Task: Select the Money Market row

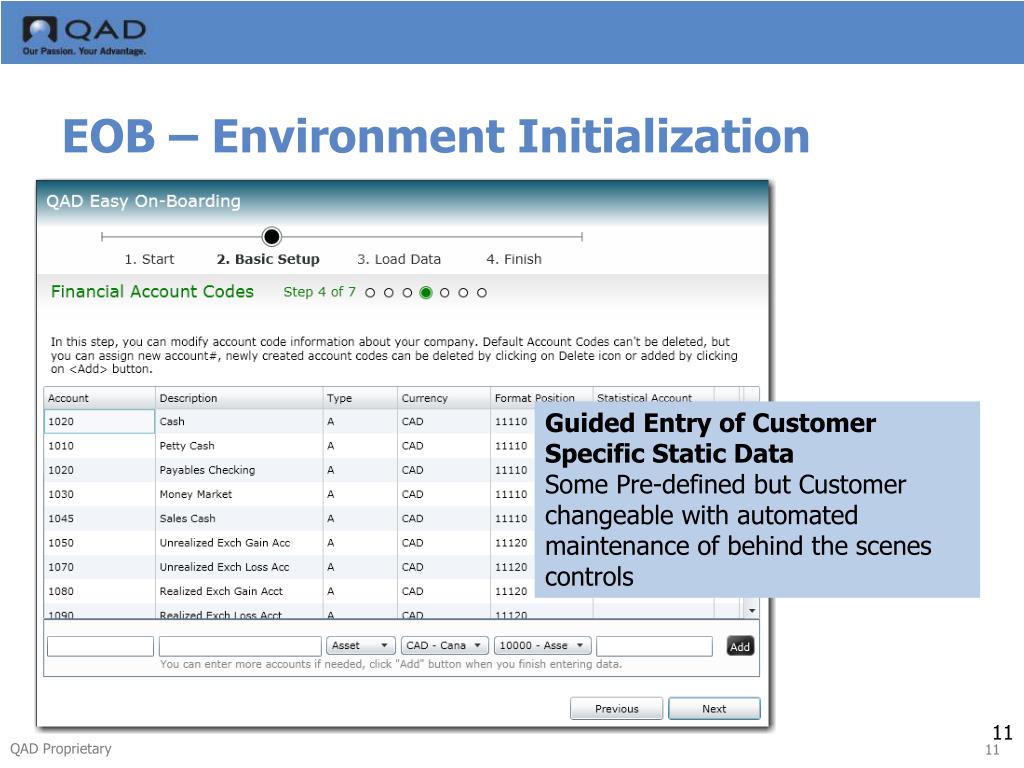Action: click(289, 494)
